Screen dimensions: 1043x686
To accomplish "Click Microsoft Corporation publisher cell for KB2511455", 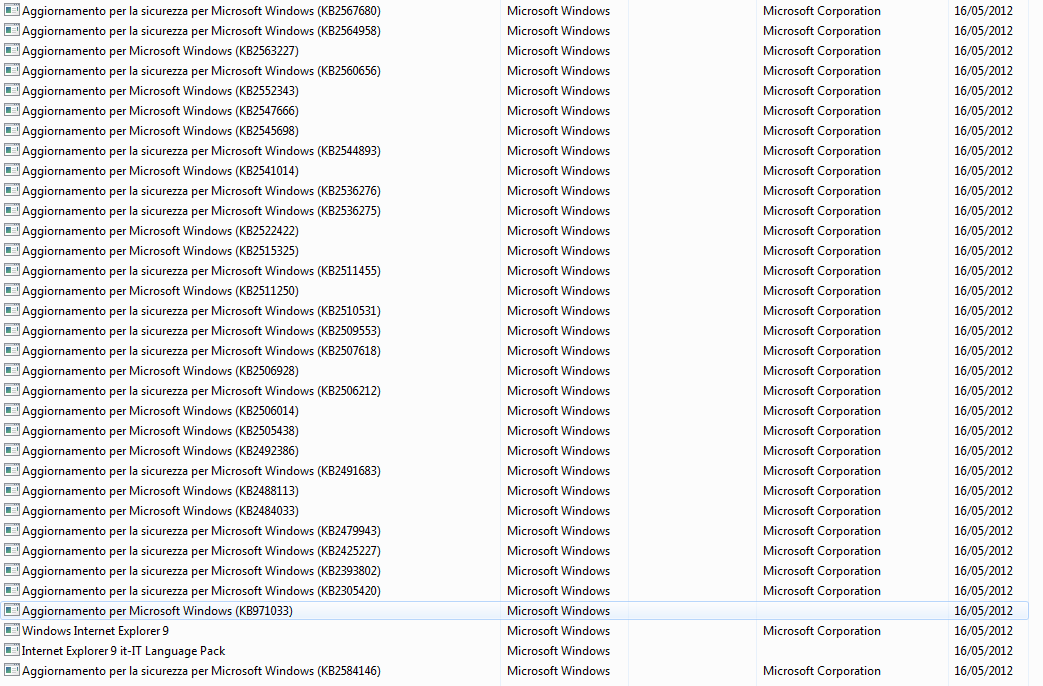I will click(x=821, y=271).
